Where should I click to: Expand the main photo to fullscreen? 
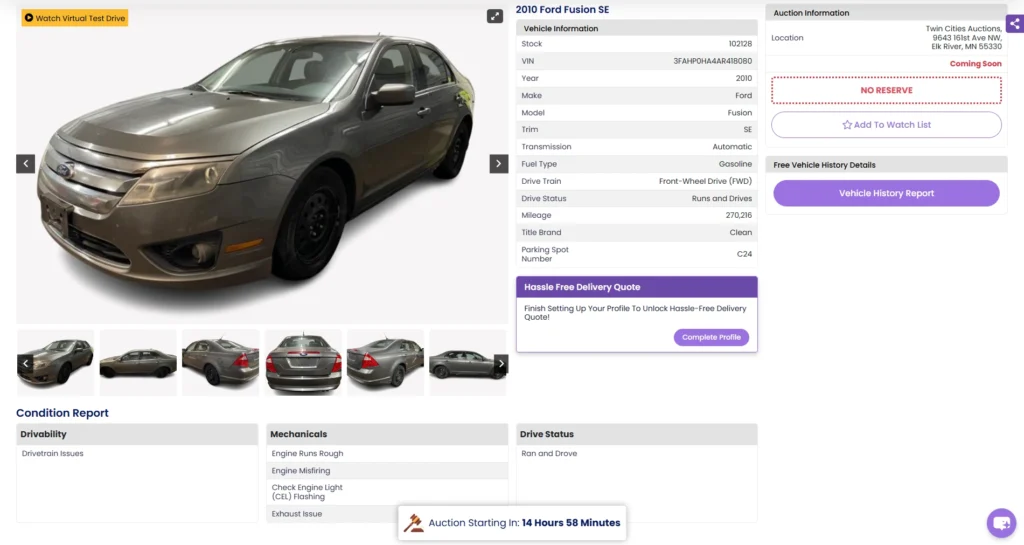(x=494, y=16)
